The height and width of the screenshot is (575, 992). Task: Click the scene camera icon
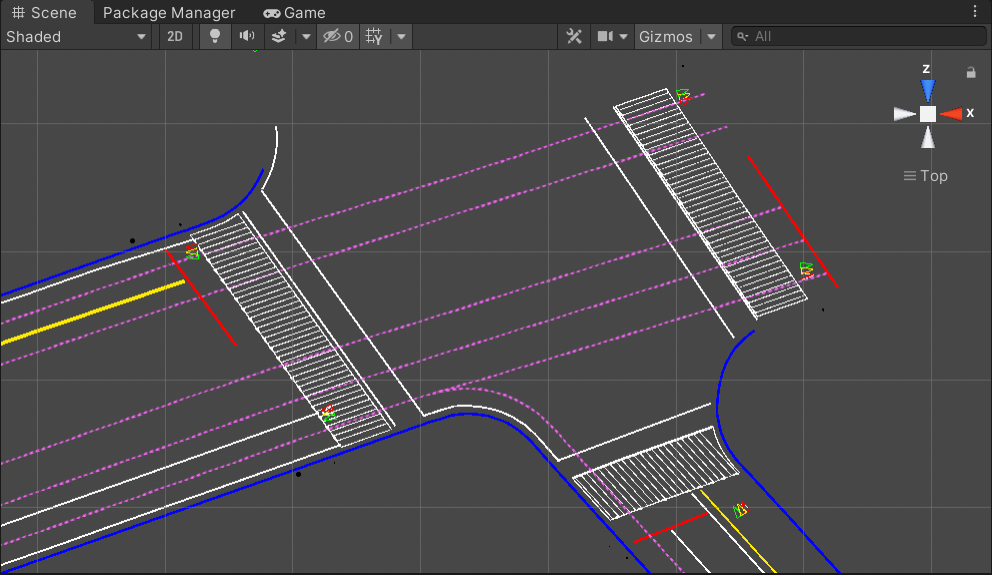point(605,37)
